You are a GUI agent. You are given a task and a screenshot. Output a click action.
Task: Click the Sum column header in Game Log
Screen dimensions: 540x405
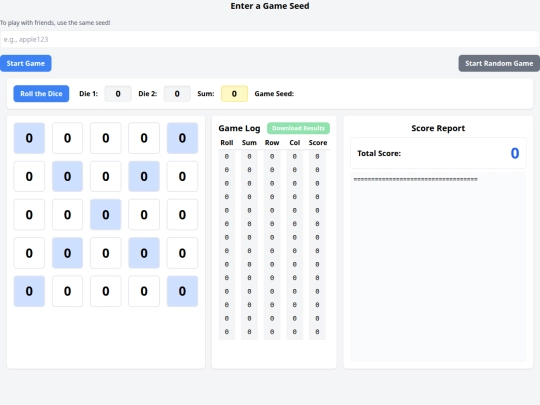click(x=249, y=143)
